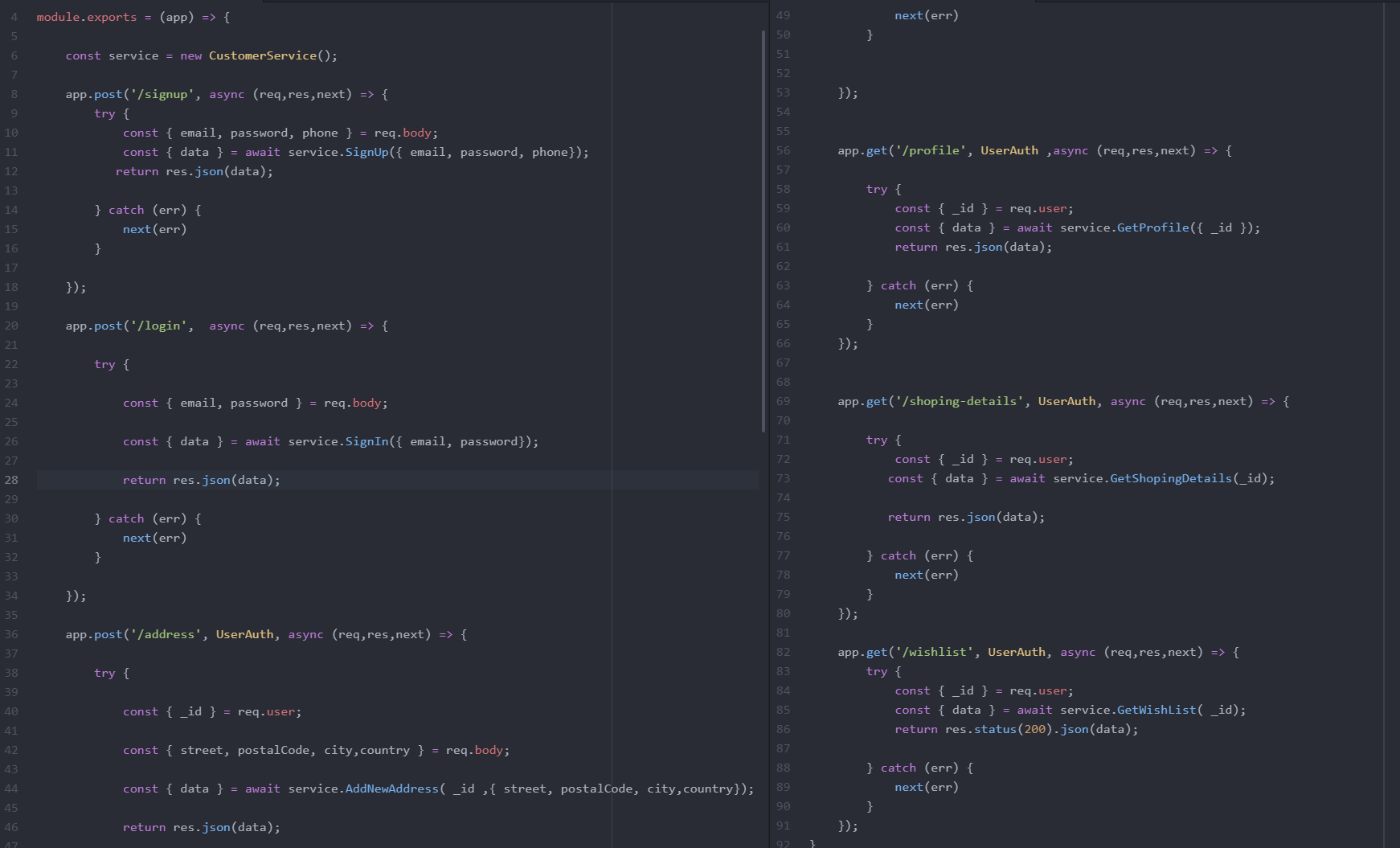1400x848 pixels.
Task: Click the 'SignIn' method call on line 26
Action: [x=367, y=441]
